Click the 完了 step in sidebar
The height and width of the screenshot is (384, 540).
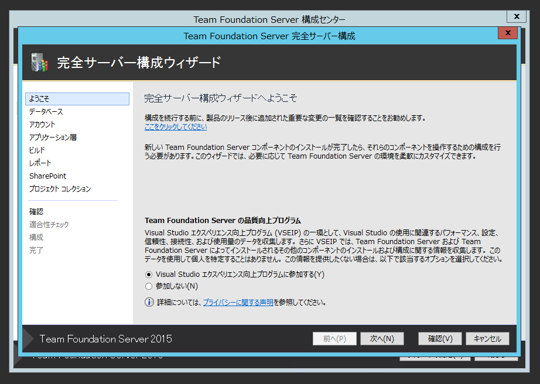(36, 250)
